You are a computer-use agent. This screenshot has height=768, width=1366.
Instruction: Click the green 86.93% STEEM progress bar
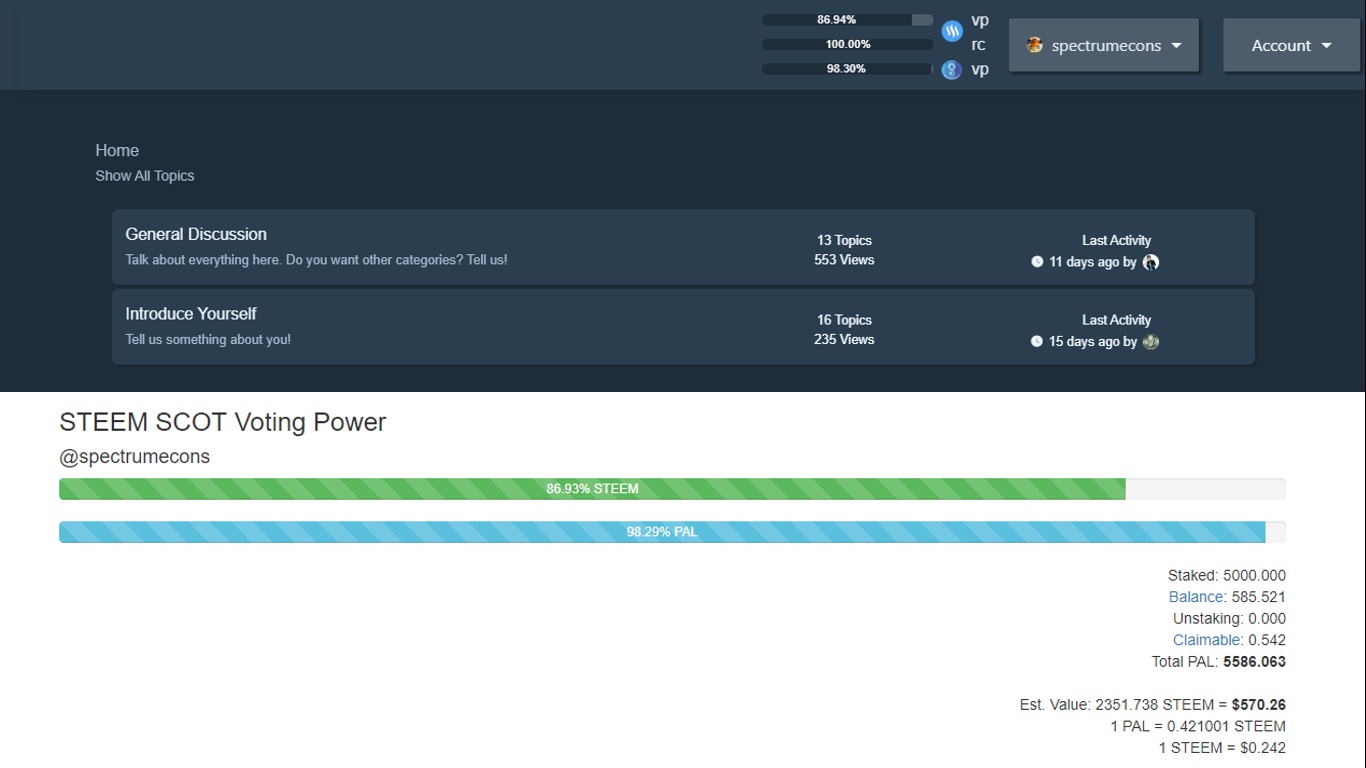592,489
